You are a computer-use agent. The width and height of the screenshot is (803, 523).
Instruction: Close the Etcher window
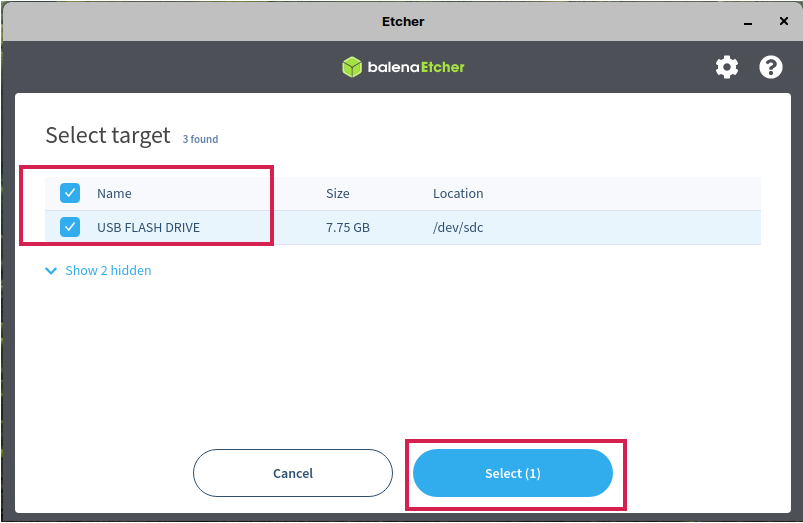(784, 21)
